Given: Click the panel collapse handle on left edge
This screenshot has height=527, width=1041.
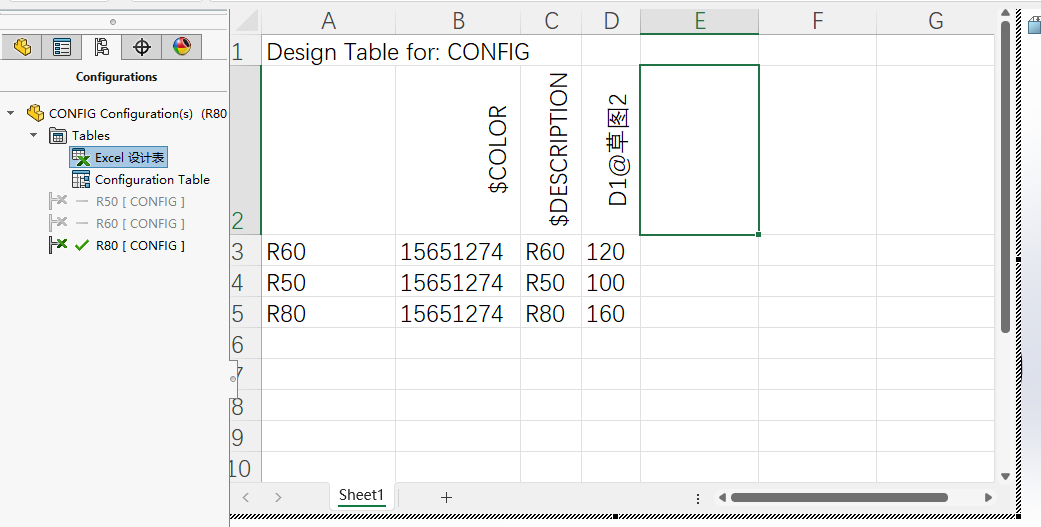Looking at the screenshot, I should click(x=232, y=379).
